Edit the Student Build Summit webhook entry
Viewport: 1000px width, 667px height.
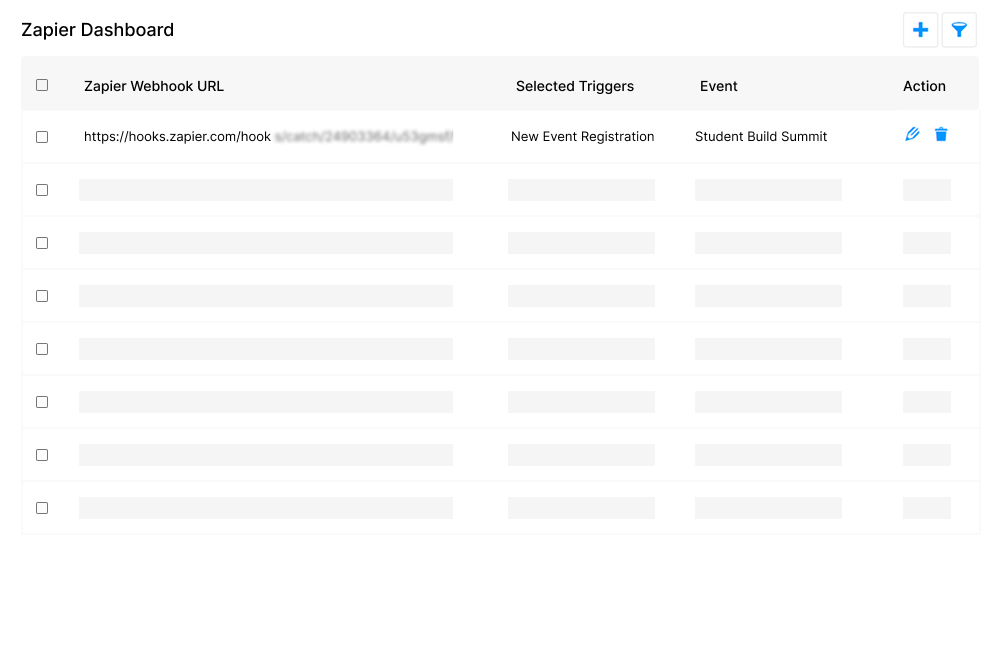coord(911,133)
